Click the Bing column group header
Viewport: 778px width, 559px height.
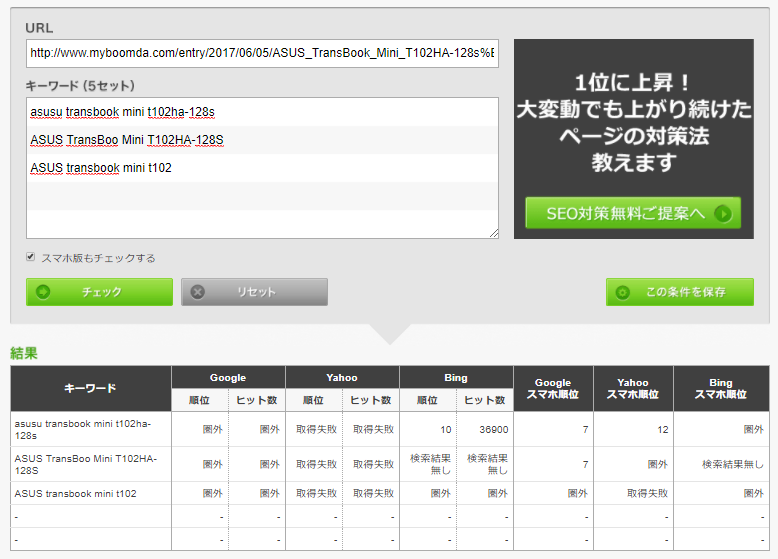point(456,377)
